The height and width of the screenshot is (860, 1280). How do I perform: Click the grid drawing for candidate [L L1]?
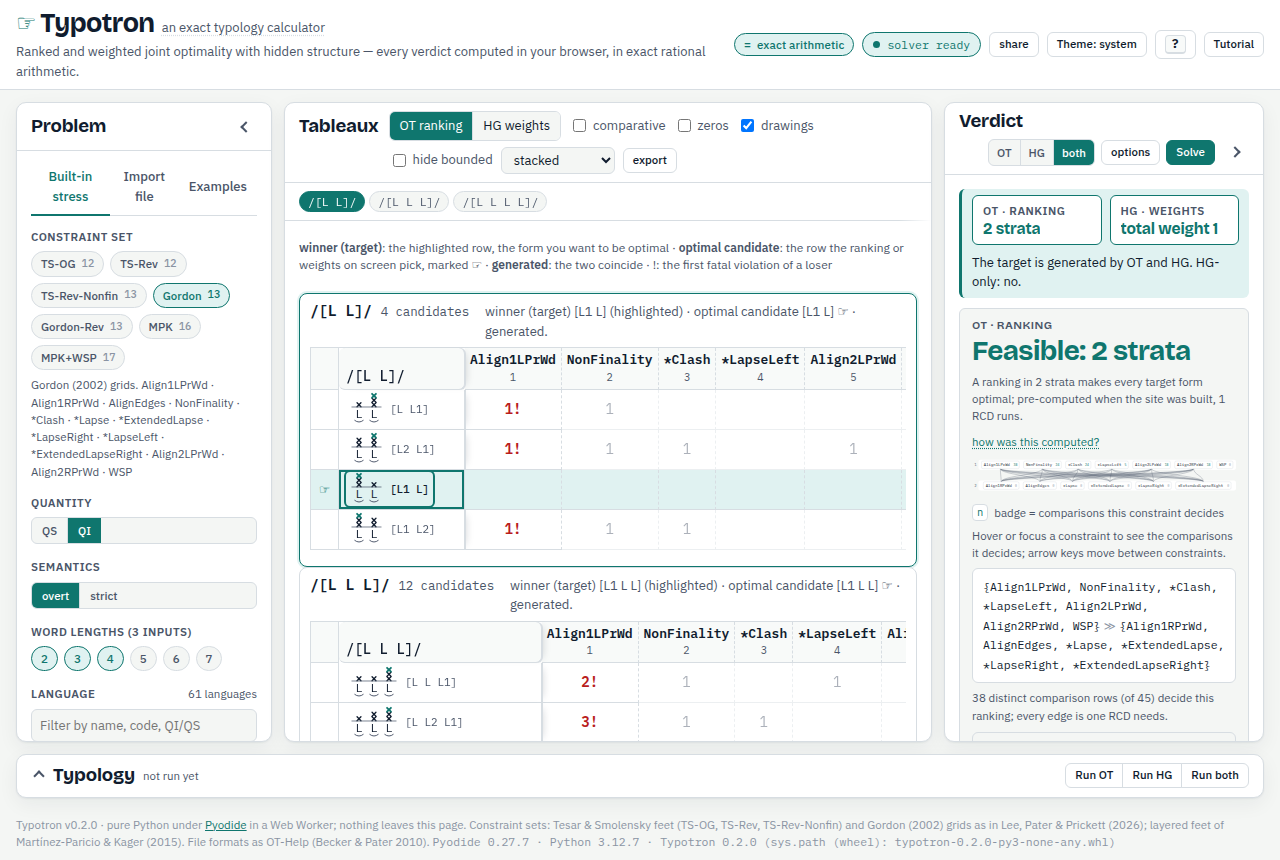tap(366, 409)
